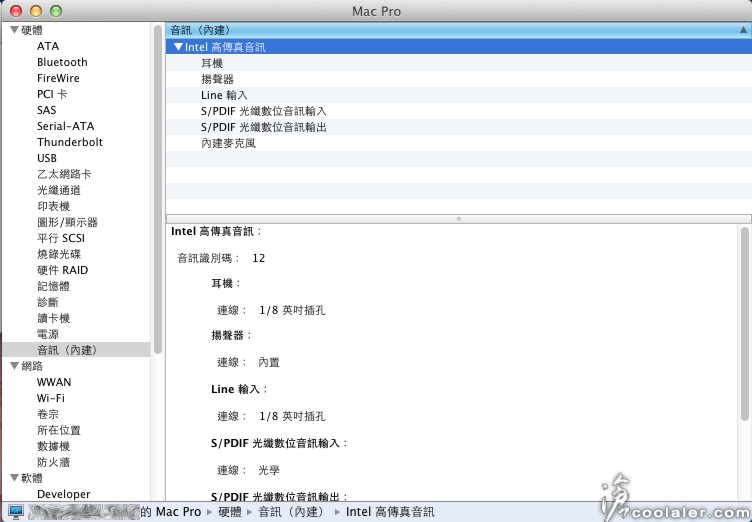Screen dimensions: 752x522
Task: Select 硬件 RAID in the sidebar
Action: point(62,270)
